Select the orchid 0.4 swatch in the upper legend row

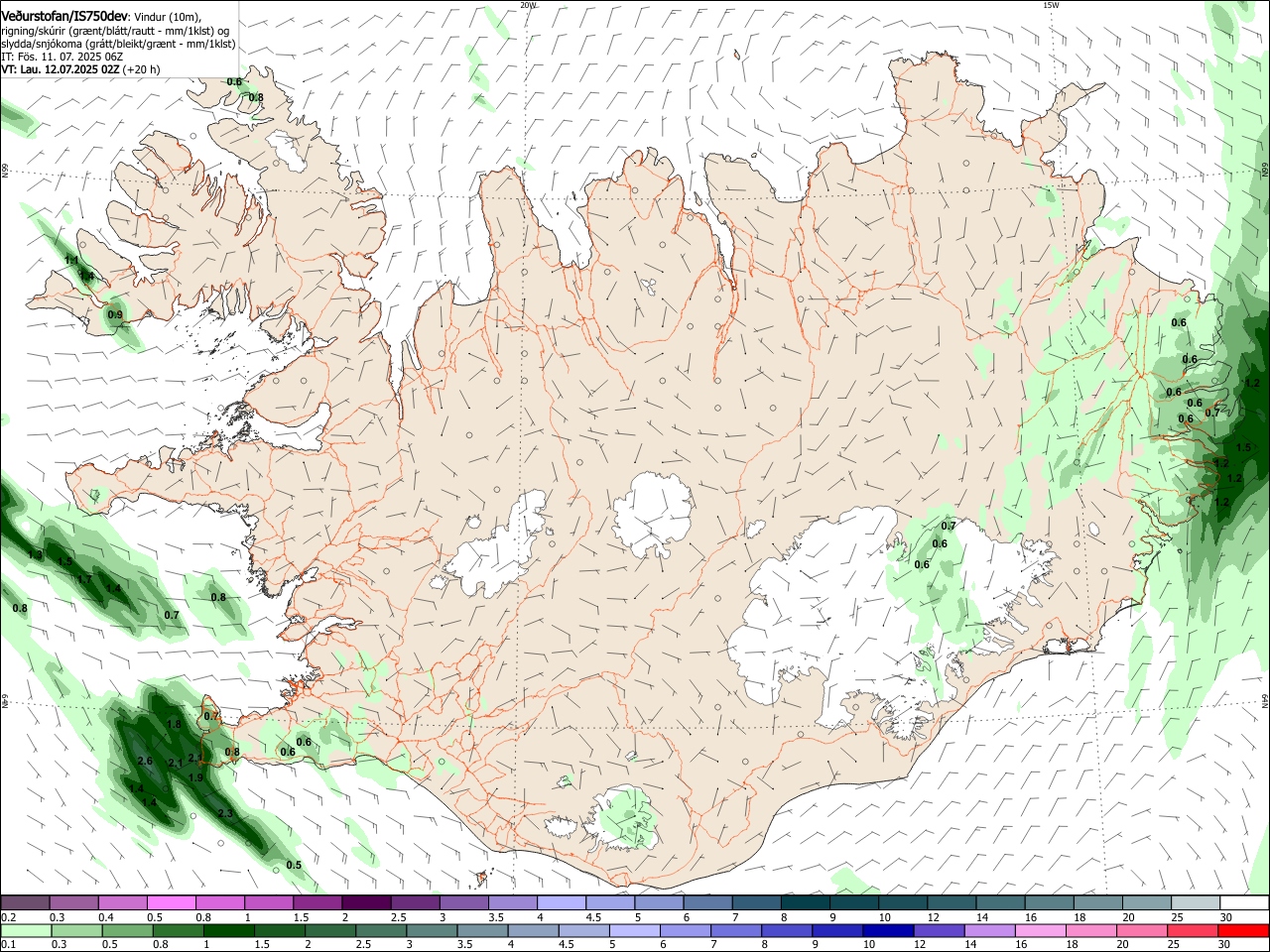click(x=122, y=902)
